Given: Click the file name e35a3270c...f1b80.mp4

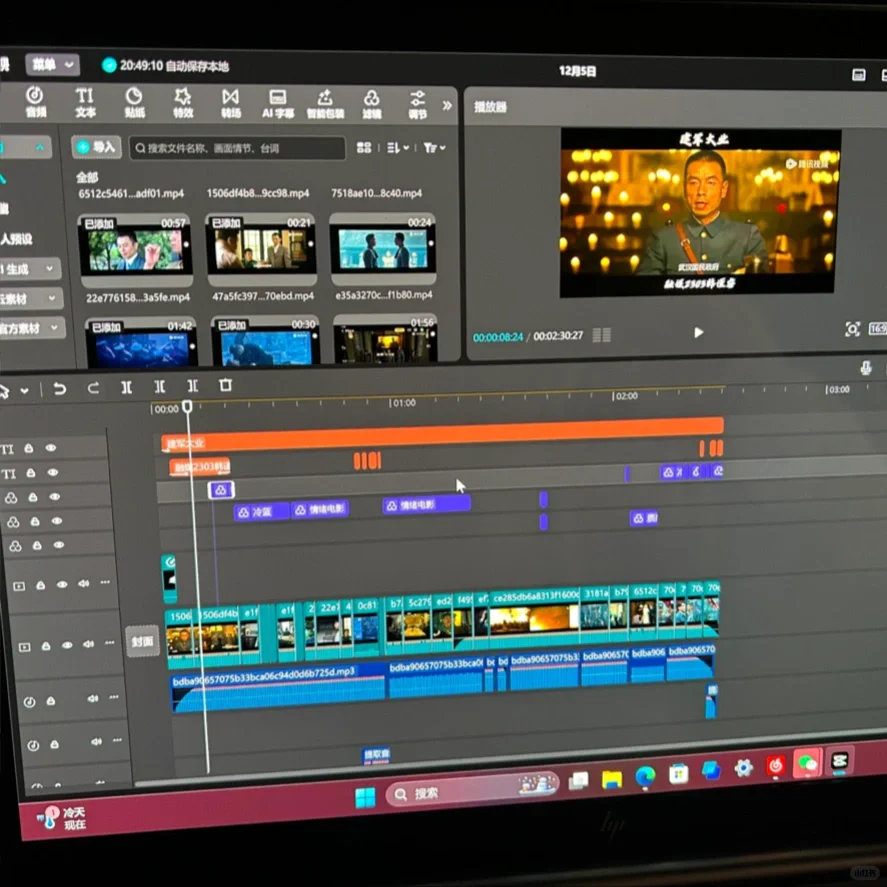Looking at the screenshot, I should point(384,295).
